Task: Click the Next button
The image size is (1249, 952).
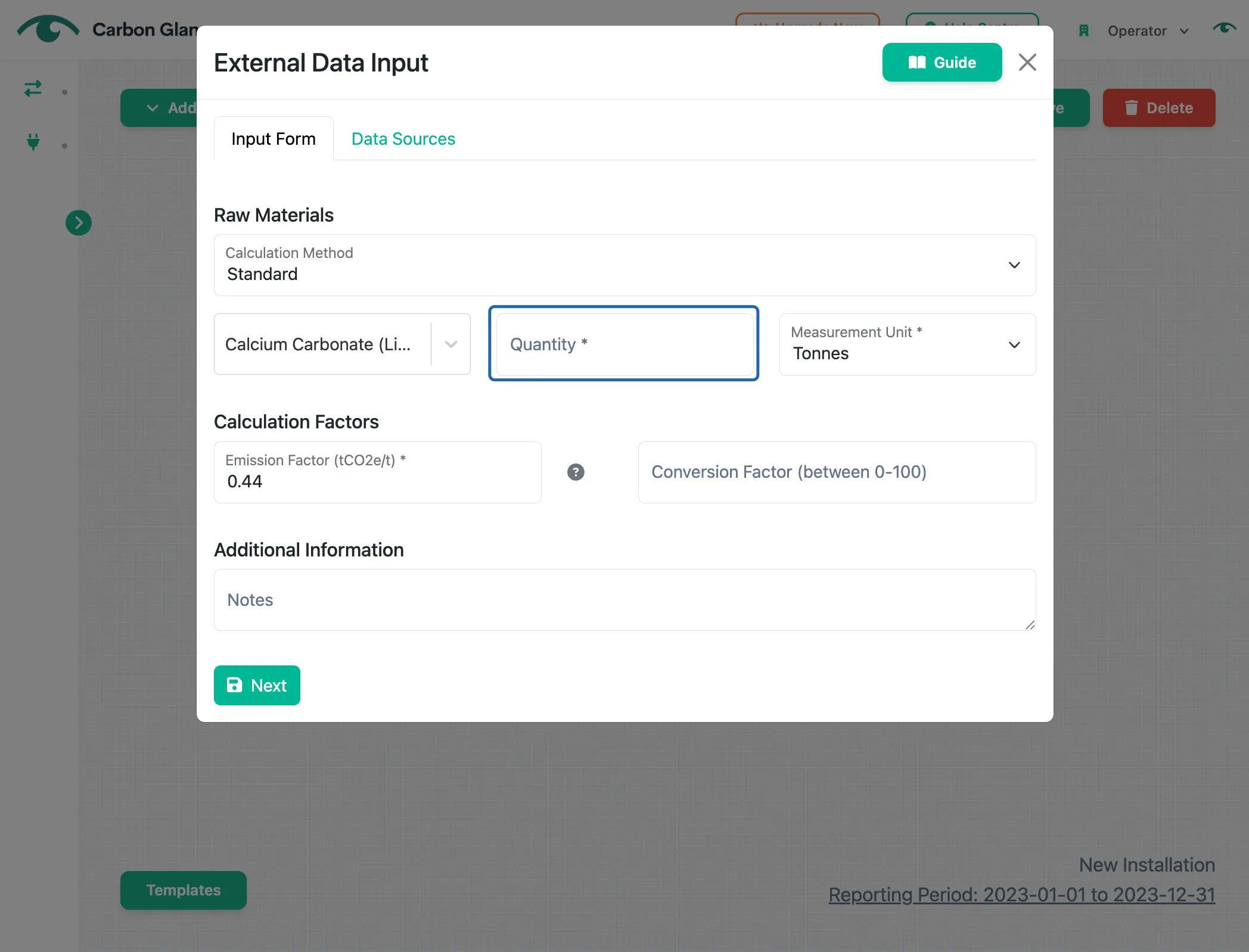Action: pos(257,685)
